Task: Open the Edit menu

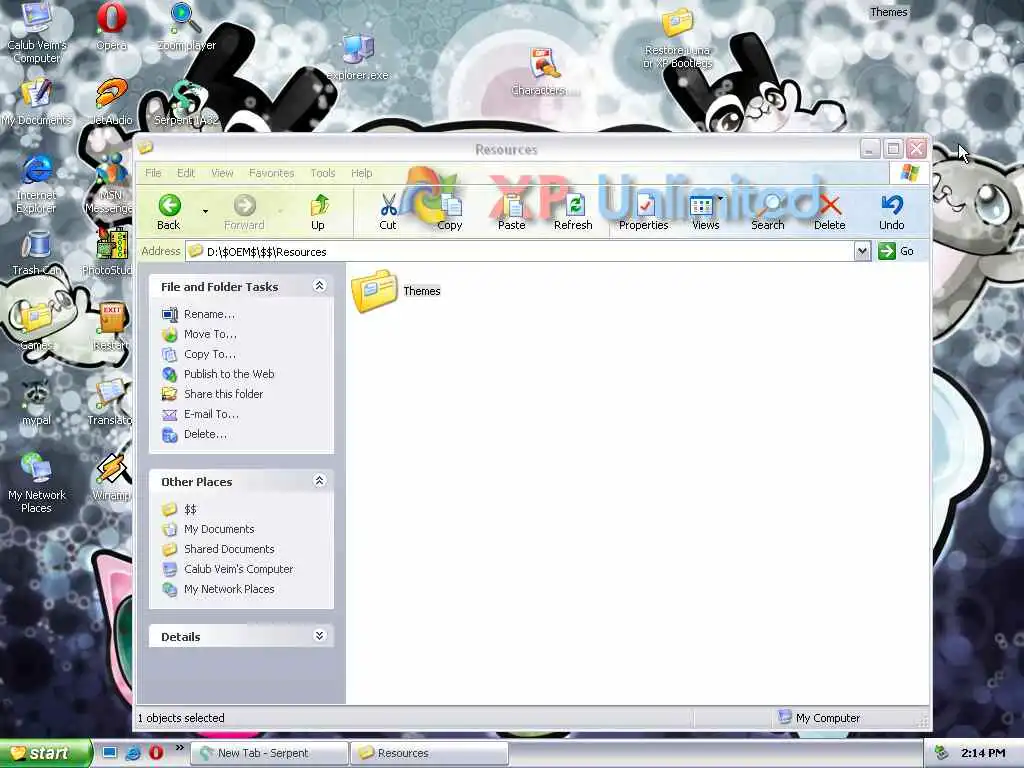Action: coord(186,173)
